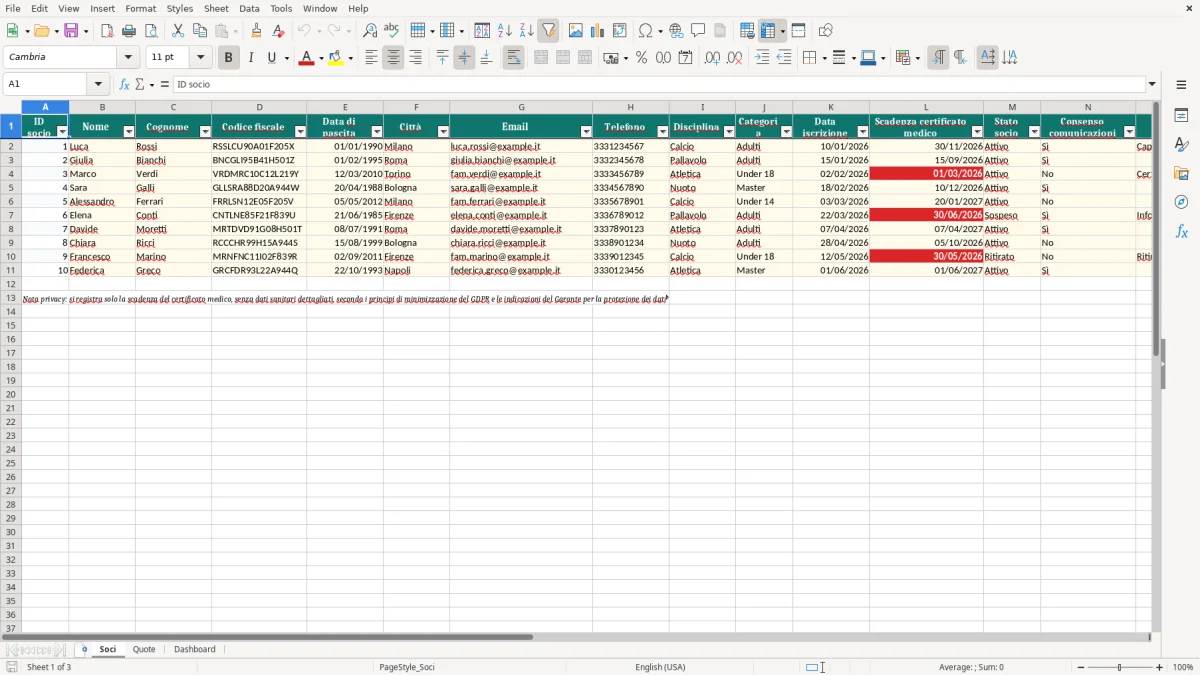Sort descending Z to A
Screen dimensions: 1200x675
click(527, 31)
